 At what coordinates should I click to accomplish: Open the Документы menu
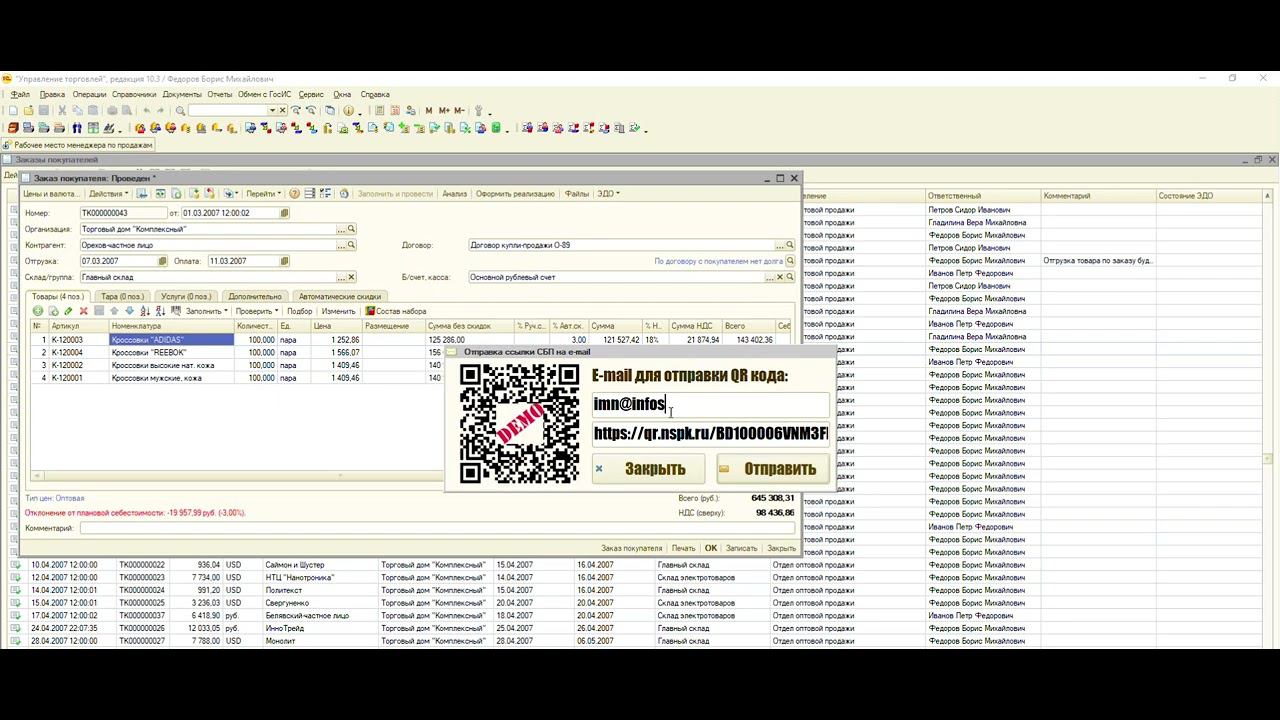[x=182, y=95]
